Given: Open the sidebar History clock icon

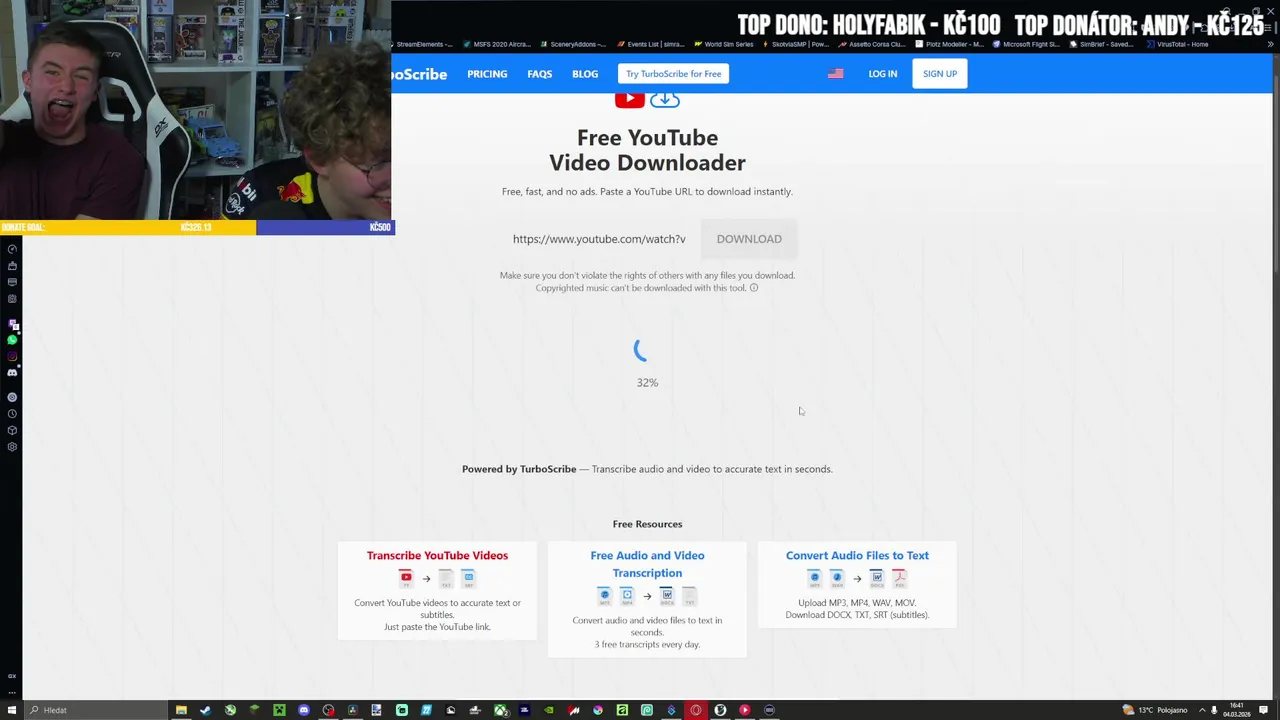Looking at the screenshot, I should pos(12,414).
